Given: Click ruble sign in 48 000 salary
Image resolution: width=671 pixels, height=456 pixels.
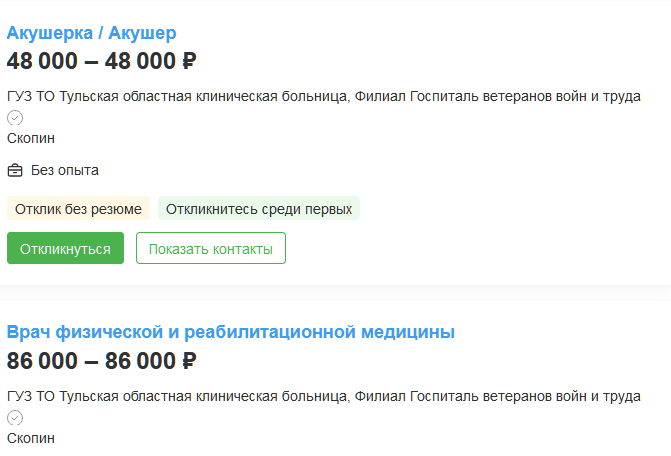Looking at the screenshot, I should point(189,61).
